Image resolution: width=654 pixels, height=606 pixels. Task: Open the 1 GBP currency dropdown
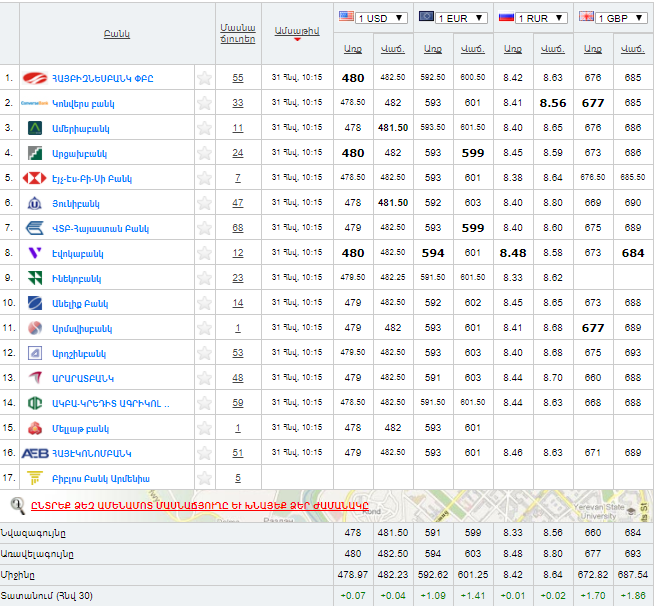tap(621, 18)
